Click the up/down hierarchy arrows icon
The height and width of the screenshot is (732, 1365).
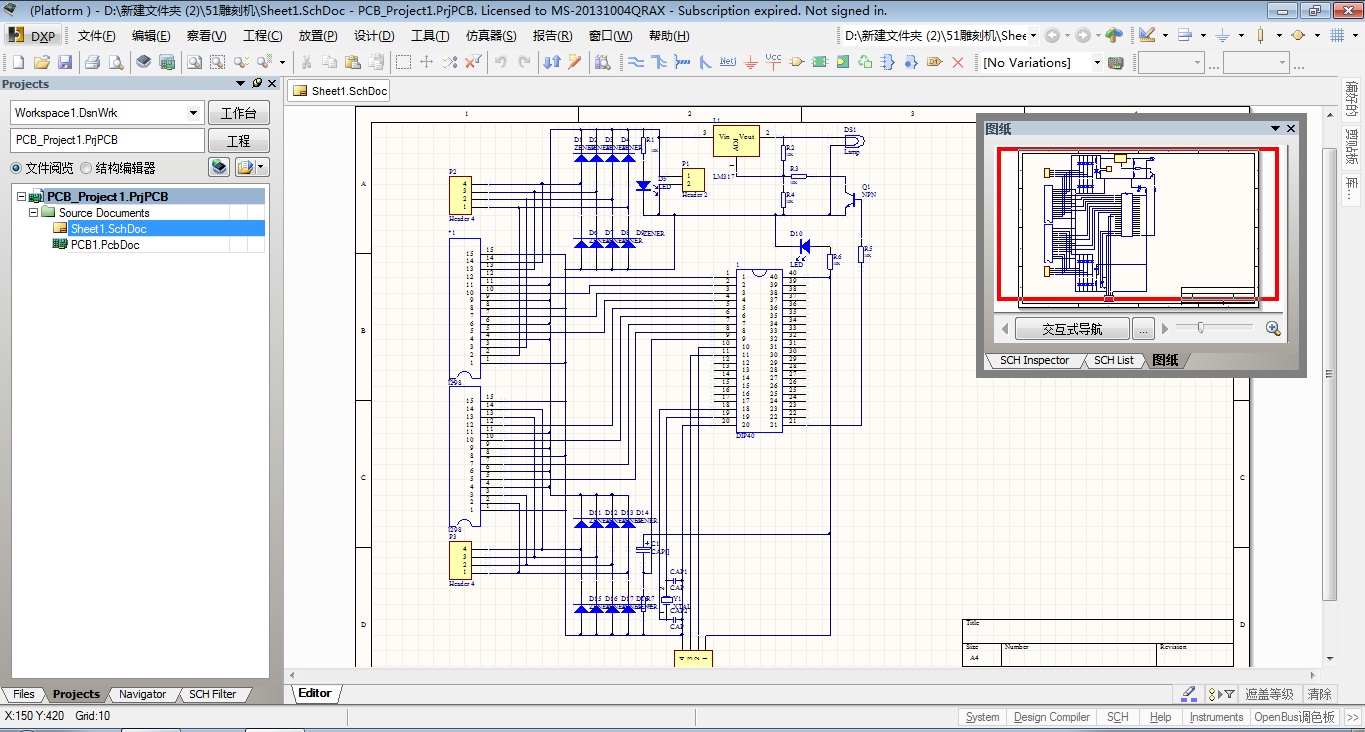tap(552, 62)
